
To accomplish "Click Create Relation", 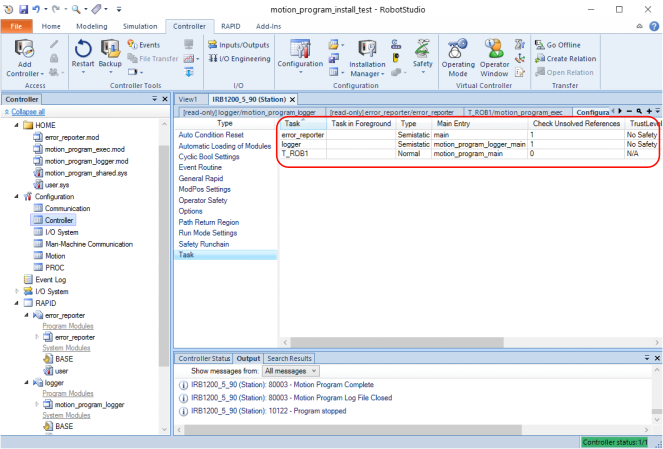I will pos(565,58).
